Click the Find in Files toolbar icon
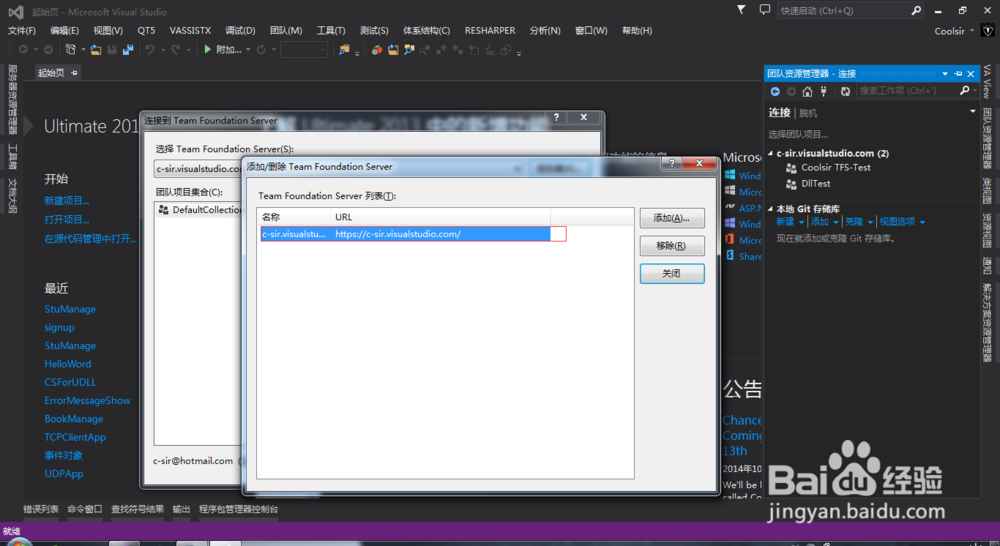Image resolution: width=1000 pixels, height=546 pixels. pos(344,50)
